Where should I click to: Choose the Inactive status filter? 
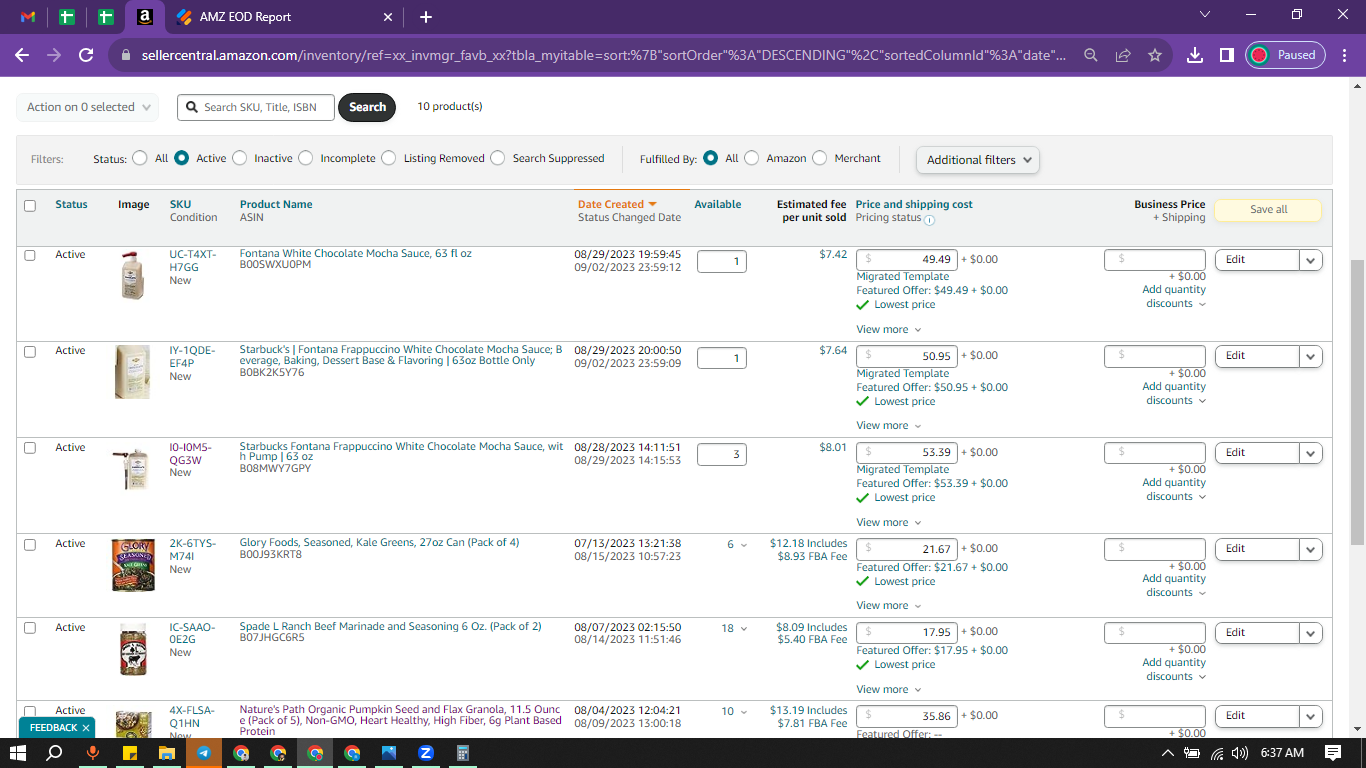pos(238,158)
